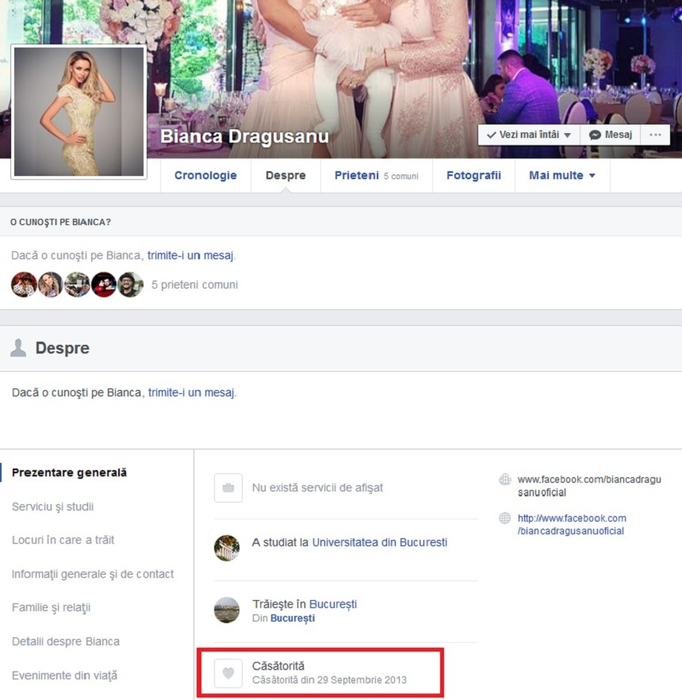Open third mutual friend avatar
682x700 pixels.
coord(77,284)
